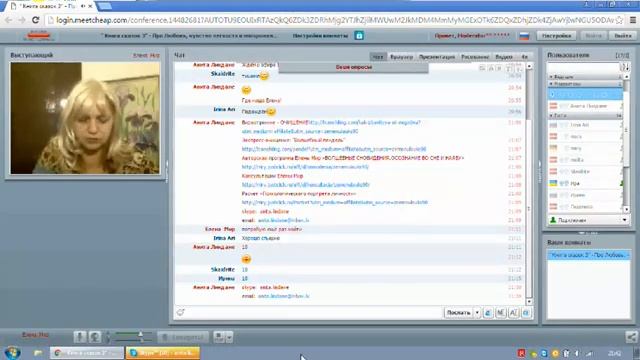
Task: Toggle the microphone button in bottom bar
Action: click(x=80, y=337)
